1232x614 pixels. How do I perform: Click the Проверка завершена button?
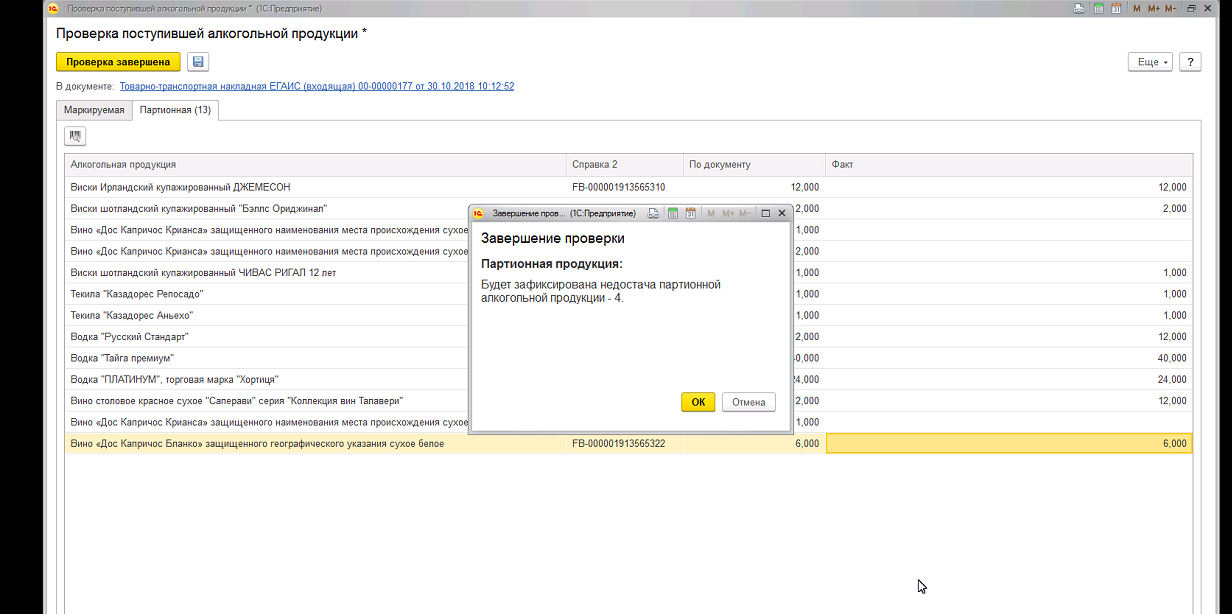coord(118,62)
